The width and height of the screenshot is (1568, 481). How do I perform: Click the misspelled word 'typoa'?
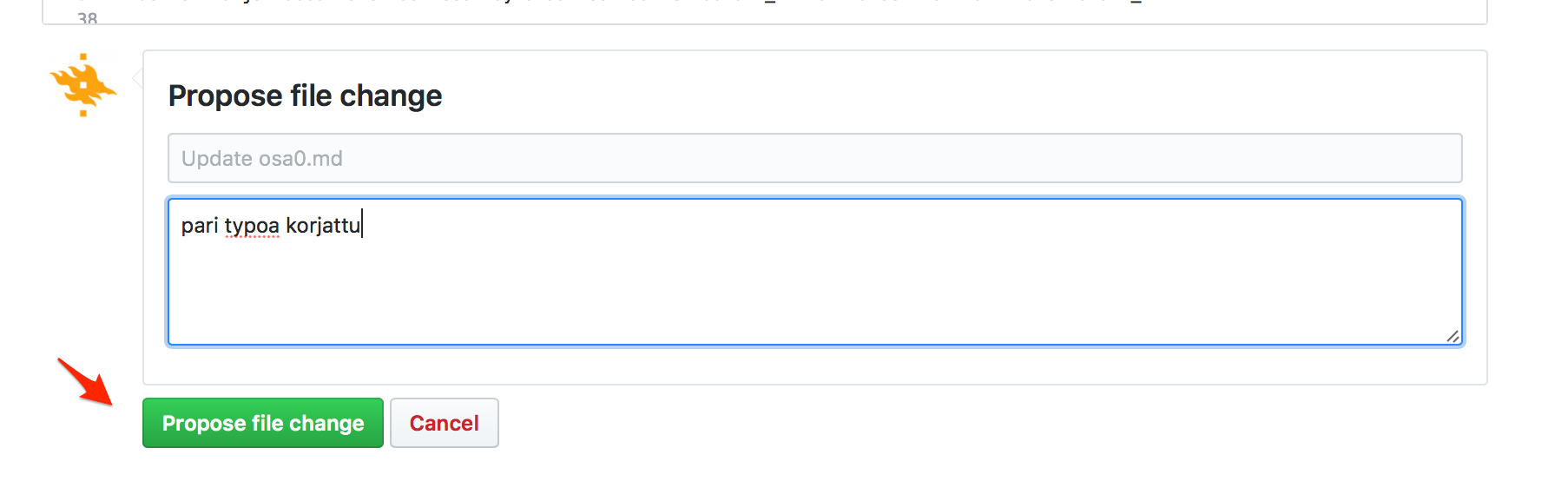click(252, 226)
